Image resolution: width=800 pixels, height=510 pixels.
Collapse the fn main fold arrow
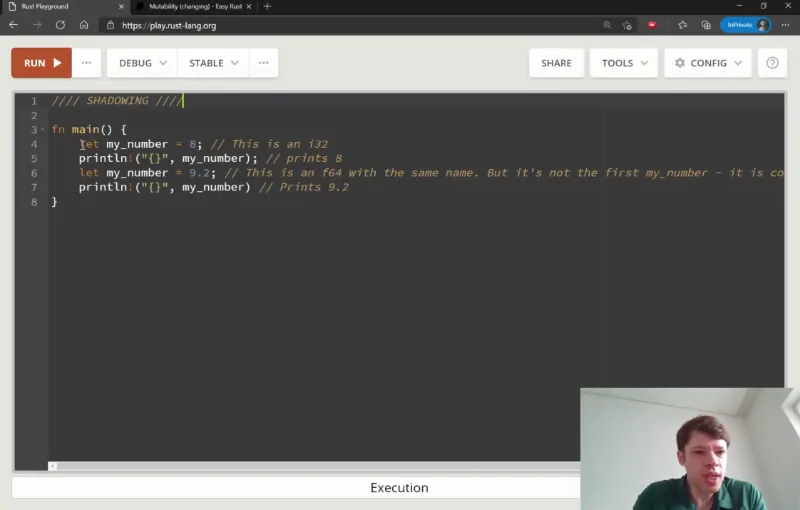click(x=43, y=130)
